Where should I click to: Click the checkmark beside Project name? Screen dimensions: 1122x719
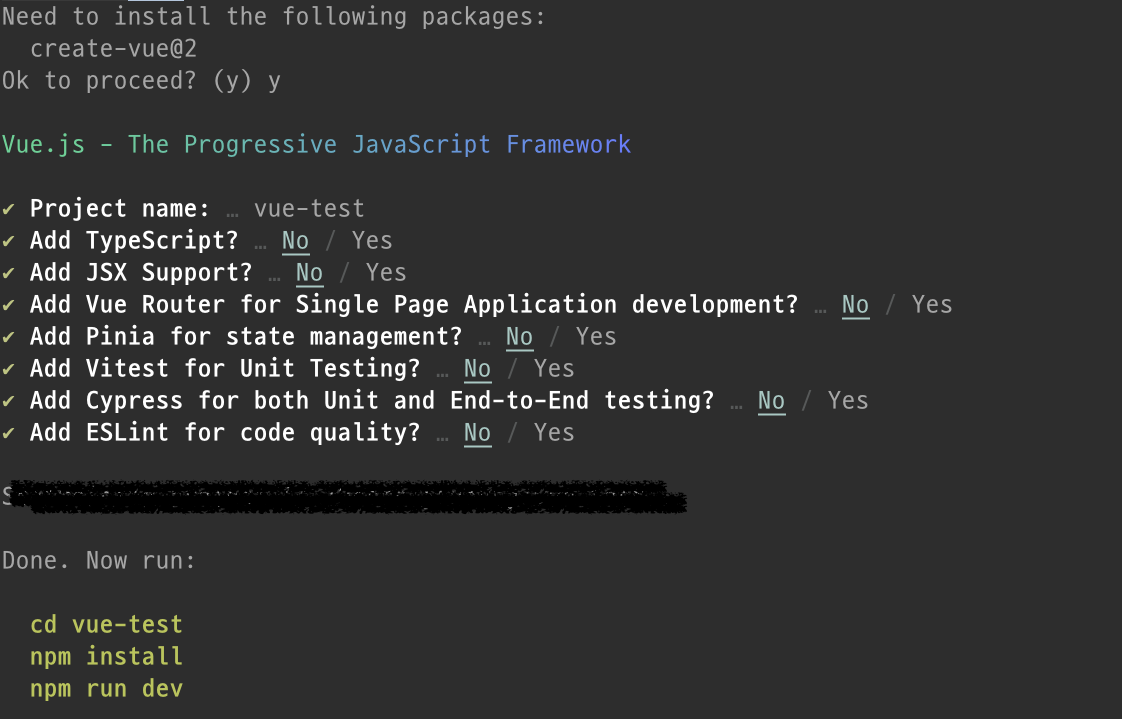pos(9,209)
